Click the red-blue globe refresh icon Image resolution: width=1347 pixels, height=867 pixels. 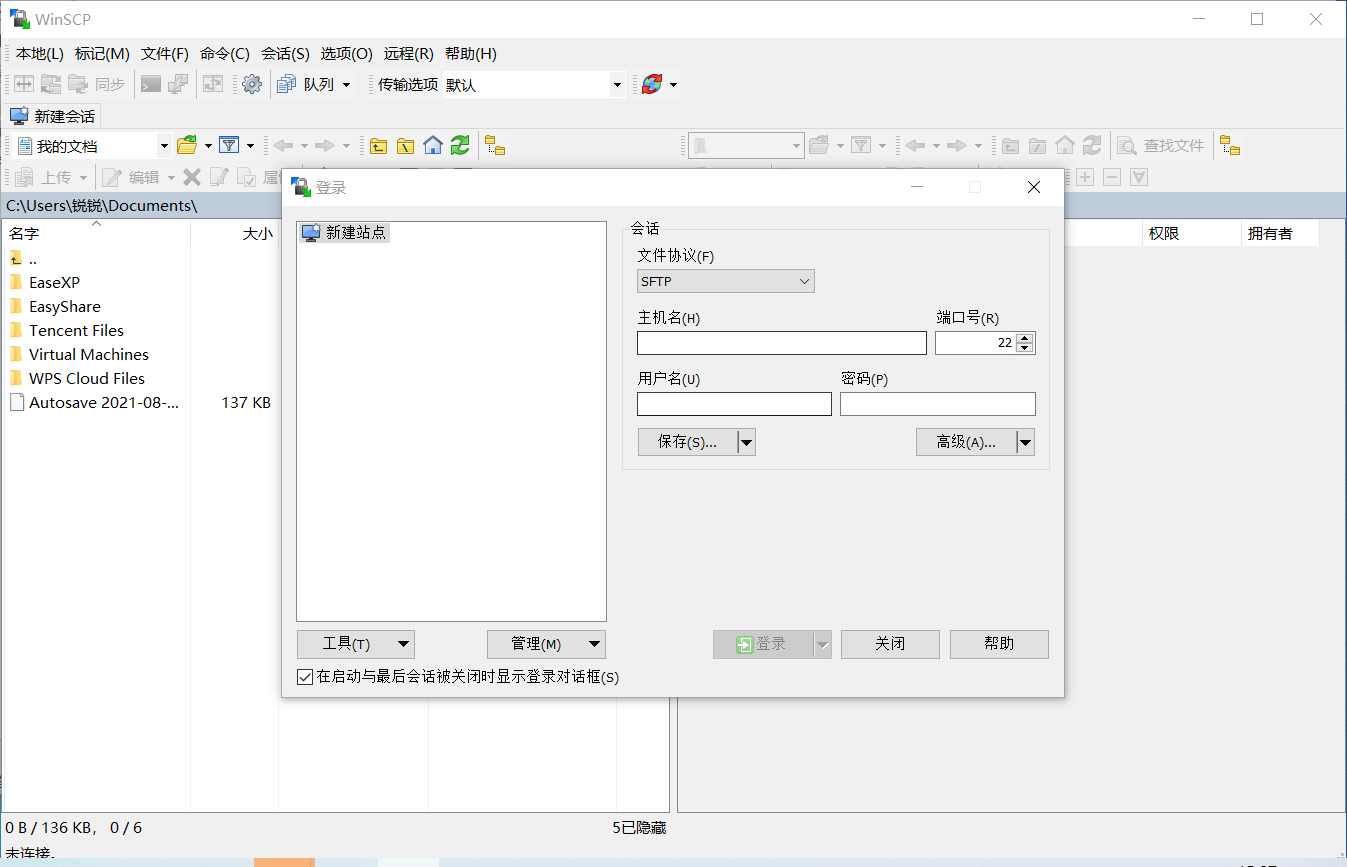[652, 85]
